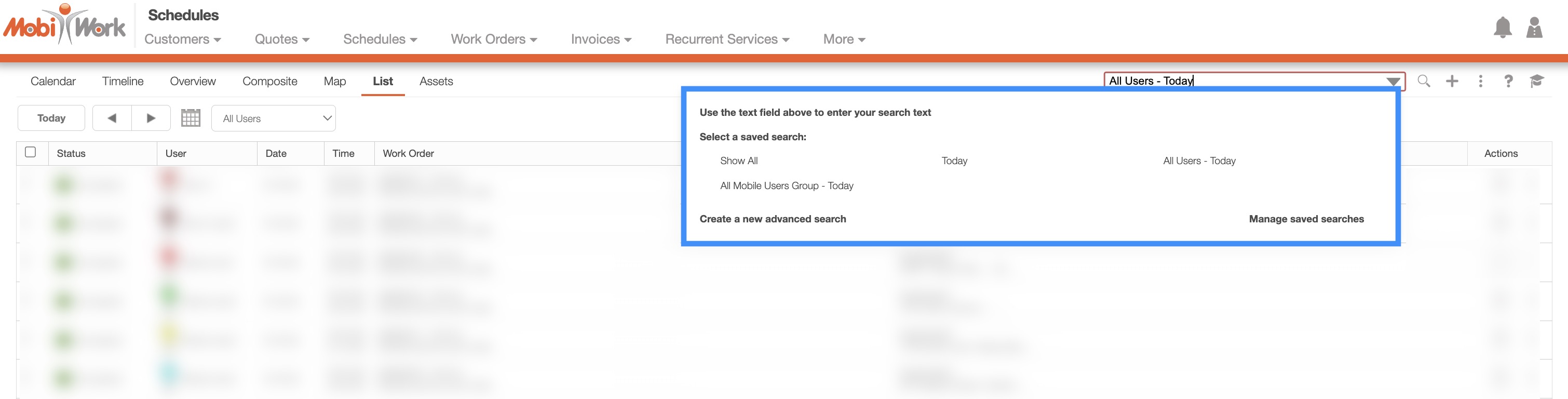Open the three-dot options menu

[x=1480, y=81]
